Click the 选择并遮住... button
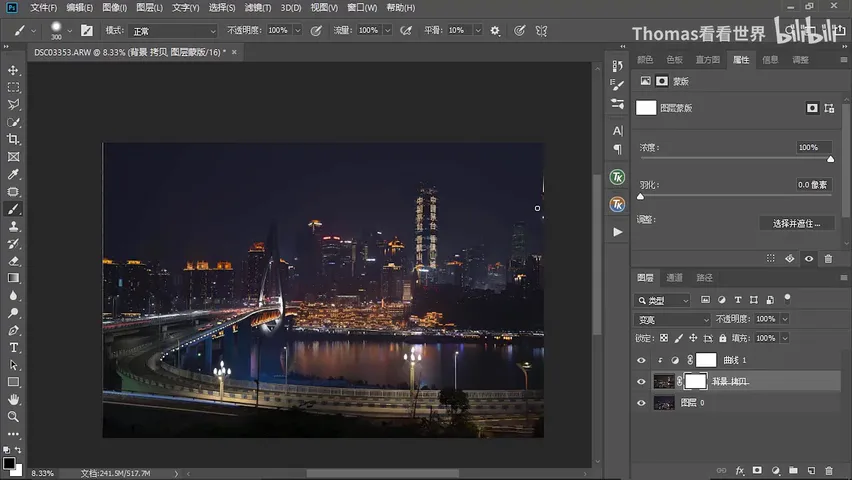Image resolution: width=852 pixels, height=480 pixels. [797, 223]
